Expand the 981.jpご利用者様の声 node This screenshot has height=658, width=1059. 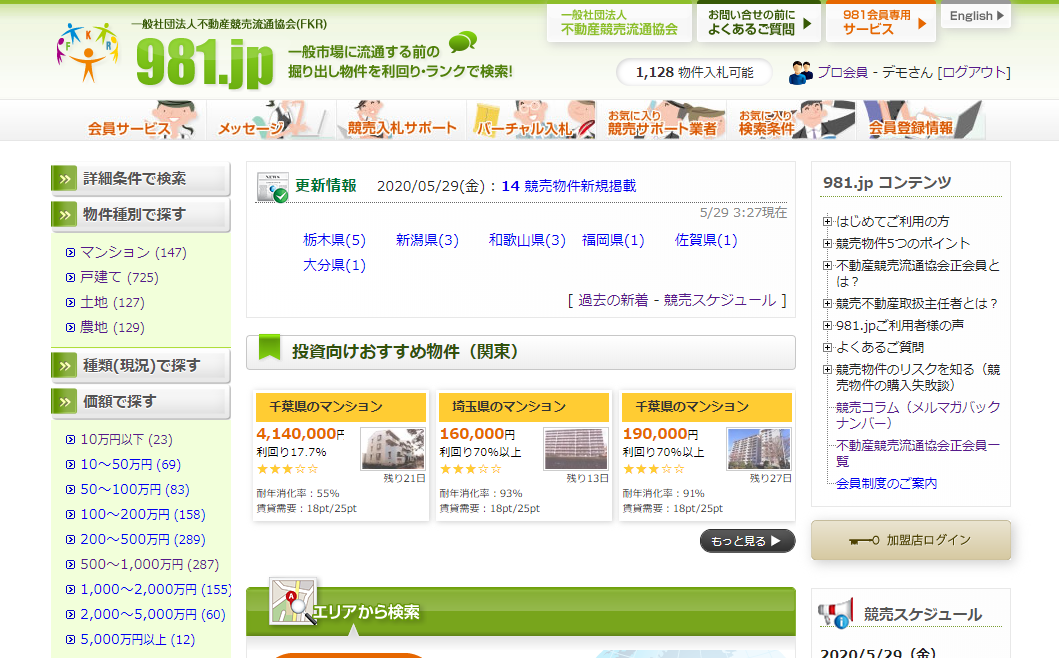pyautogui.click(x=827, y=326)
